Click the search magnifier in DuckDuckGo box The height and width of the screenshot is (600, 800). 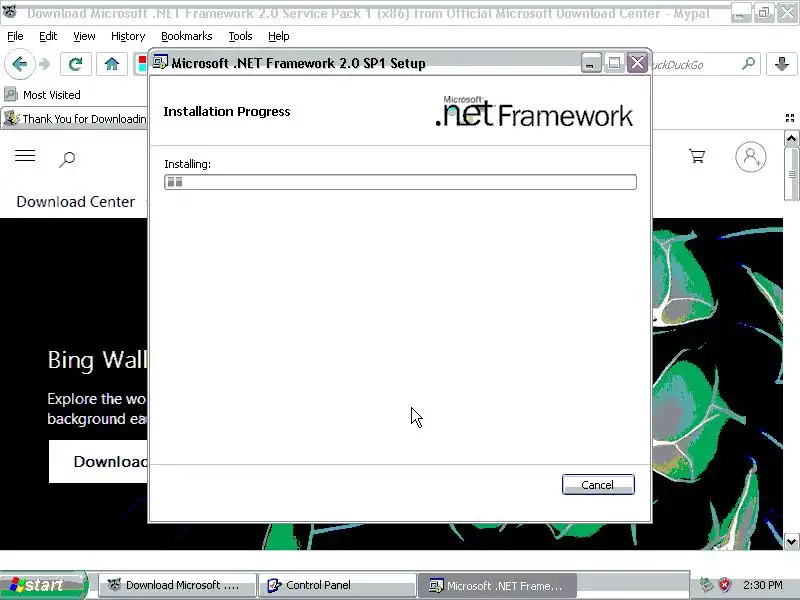pyautogui.click(x=748, y=64)
